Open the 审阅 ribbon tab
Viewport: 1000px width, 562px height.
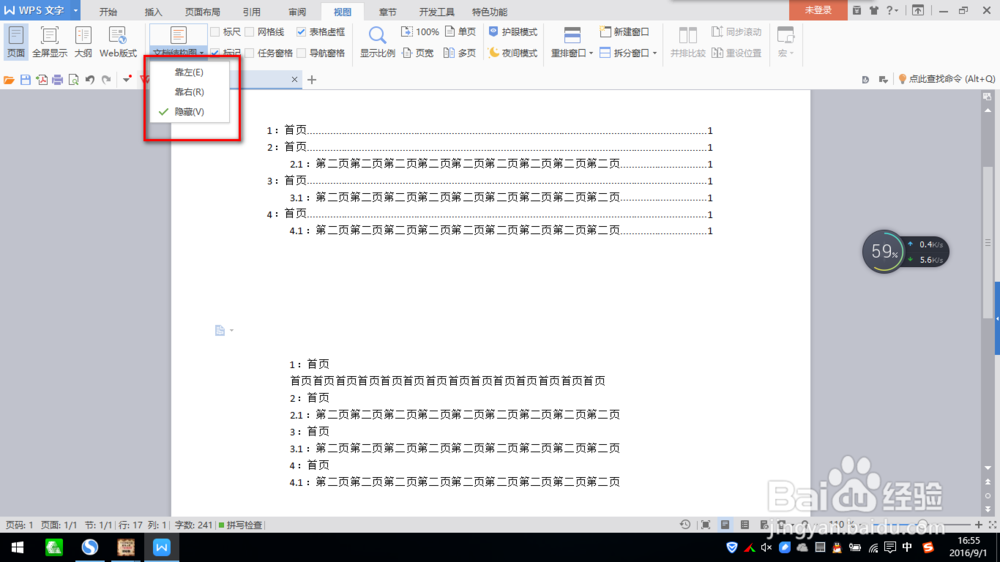297,11
